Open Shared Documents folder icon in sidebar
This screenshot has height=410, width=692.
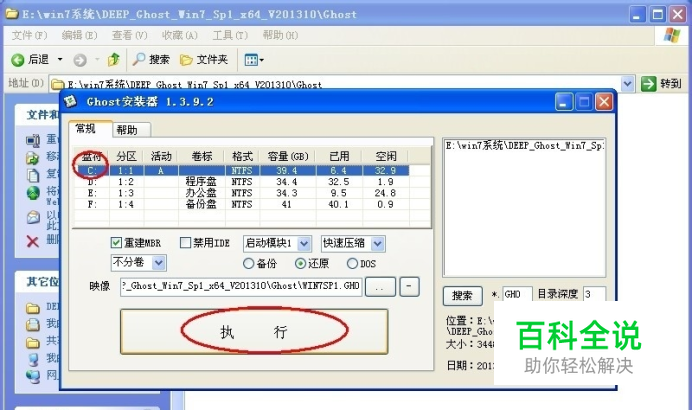tap(33, 342)
